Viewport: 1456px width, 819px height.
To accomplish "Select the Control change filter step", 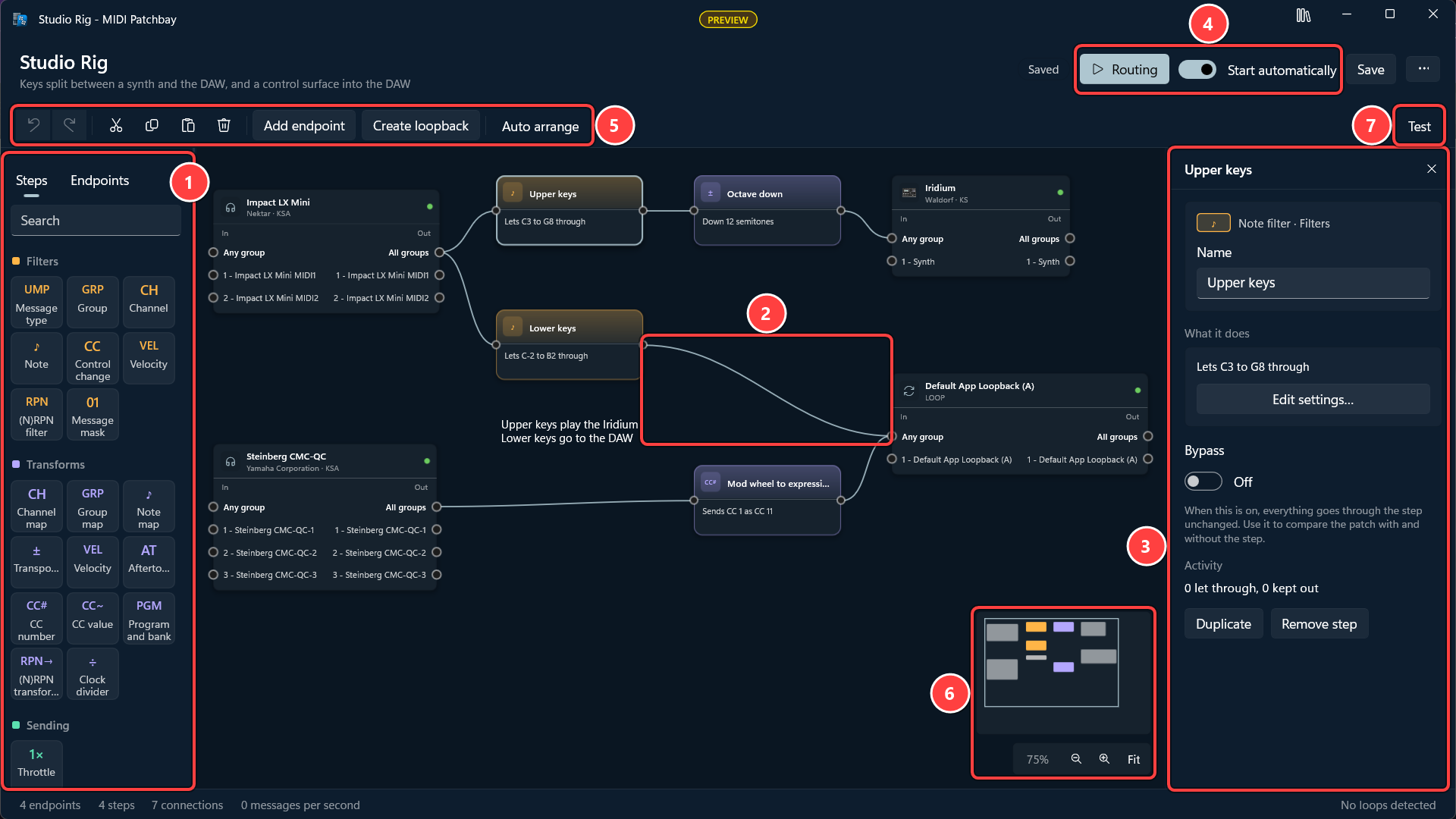I will [x=93, y=359].
